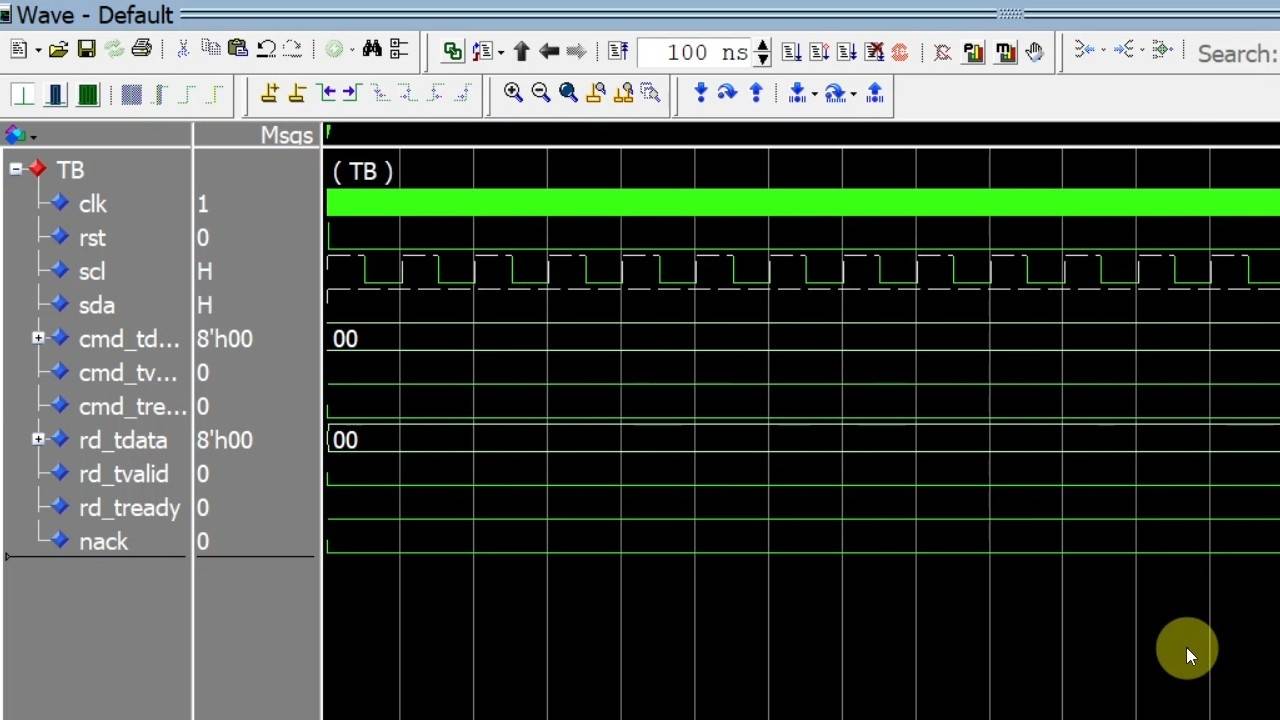
Task: Click into the Search field
Action: pyautogui.click(x=1238, y=53)
